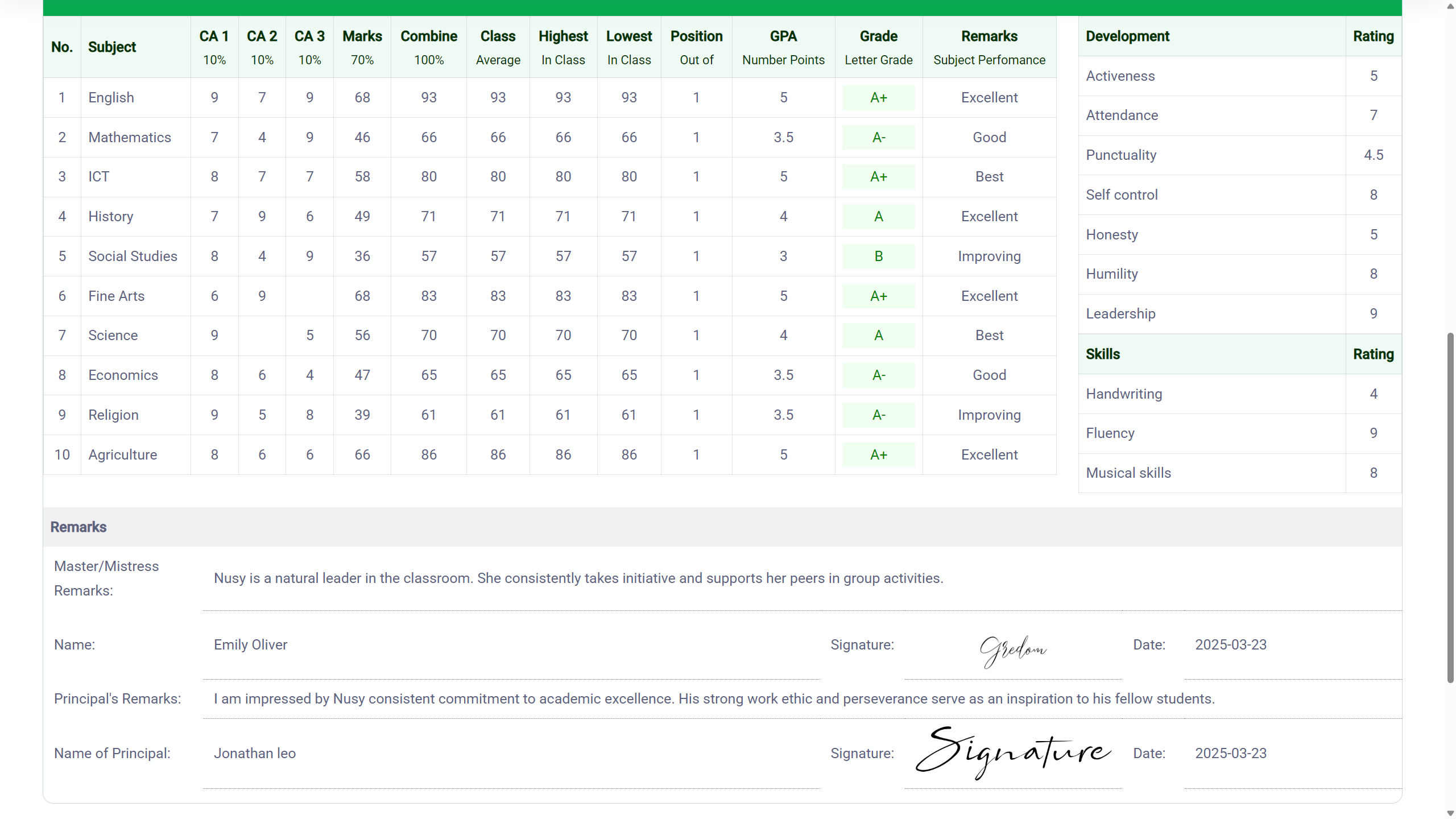The image size is (1456, 819).
Task: Click the teacher's date 2025-03-23
Action: [1231, 645]
